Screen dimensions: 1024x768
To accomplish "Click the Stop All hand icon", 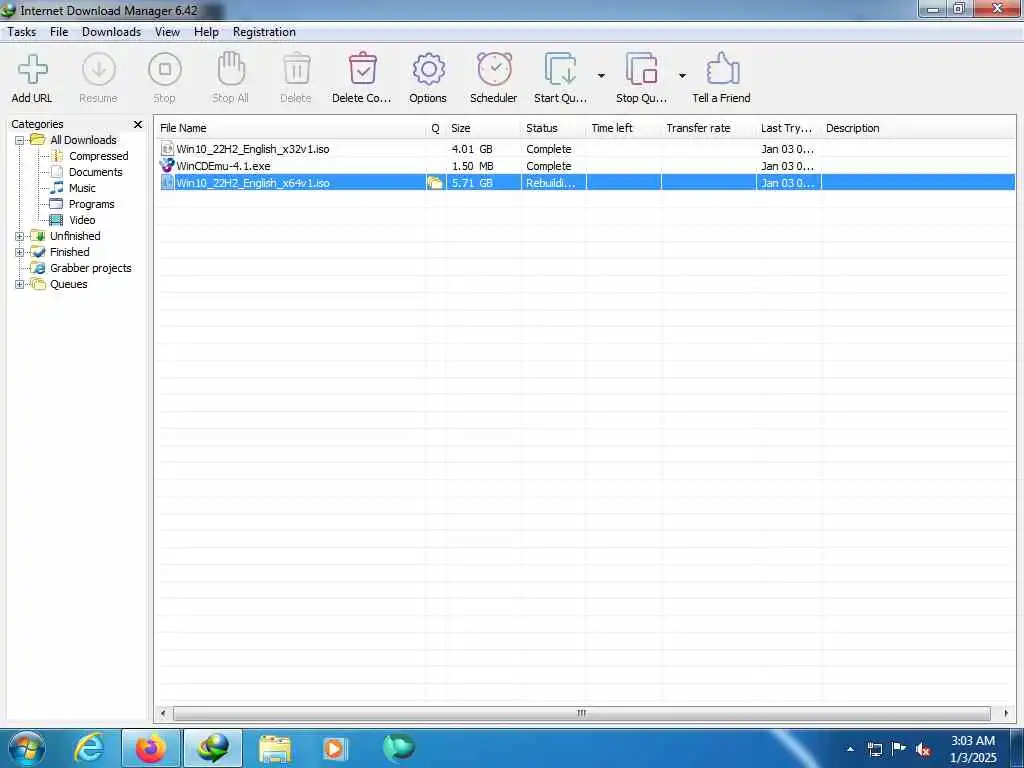I will [231, 69].
